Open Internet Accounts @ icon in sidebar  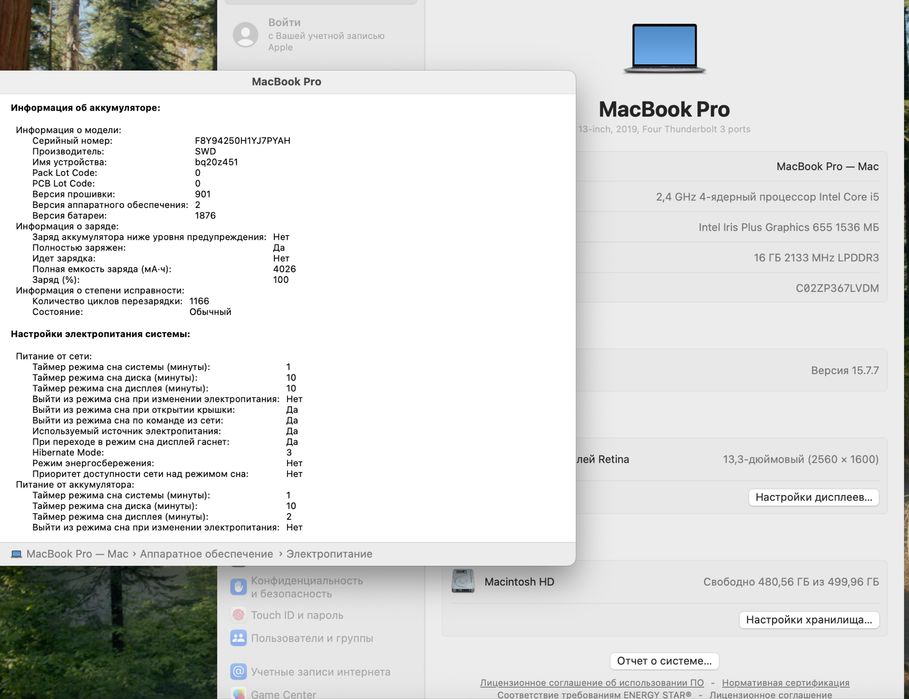point(238,671)
